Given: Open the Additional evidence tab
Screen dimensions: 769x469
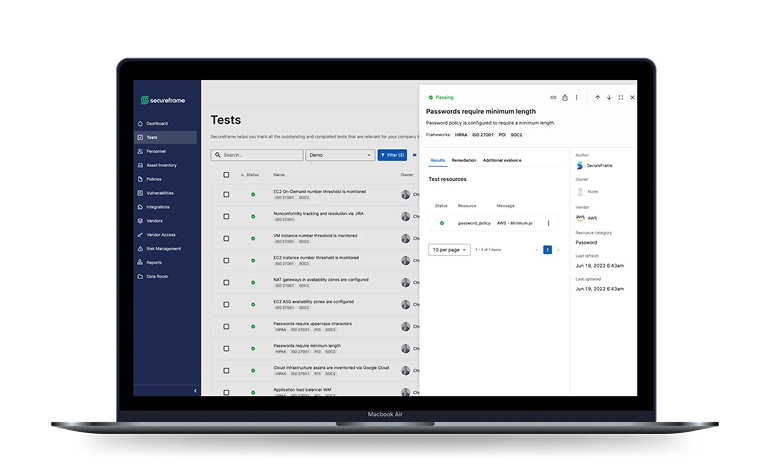Looking at the screenshot, I should coord(502,160).
